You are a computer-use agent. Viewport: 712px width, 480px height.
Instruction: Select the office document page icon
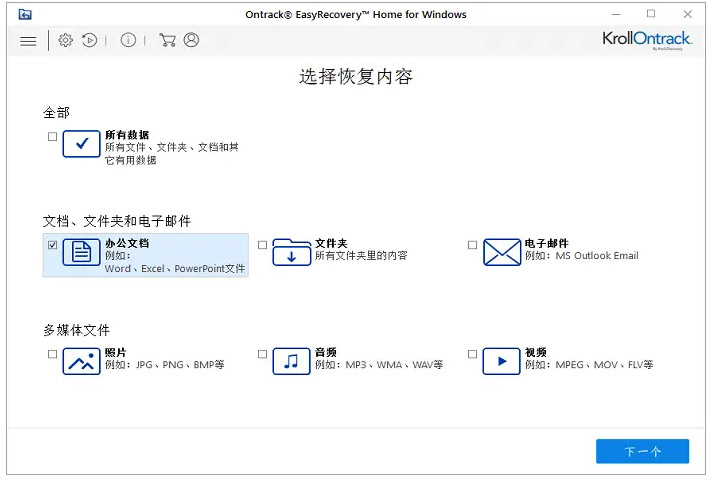coord(81,252)
